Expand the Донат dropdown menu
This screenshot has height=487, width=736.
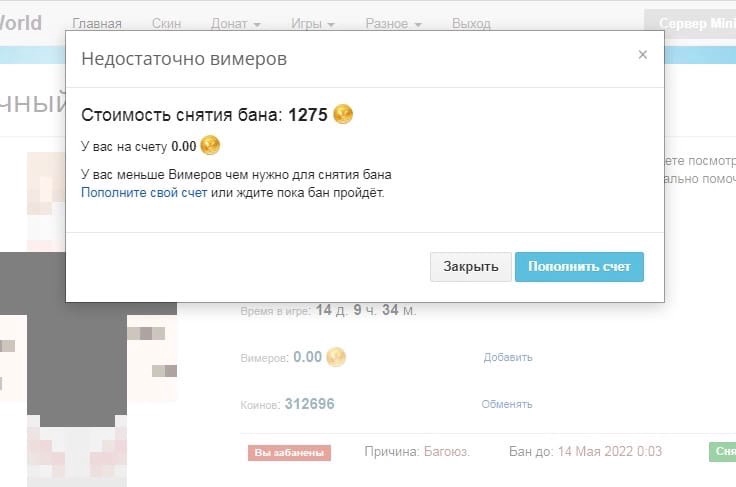tap(236, 23)
